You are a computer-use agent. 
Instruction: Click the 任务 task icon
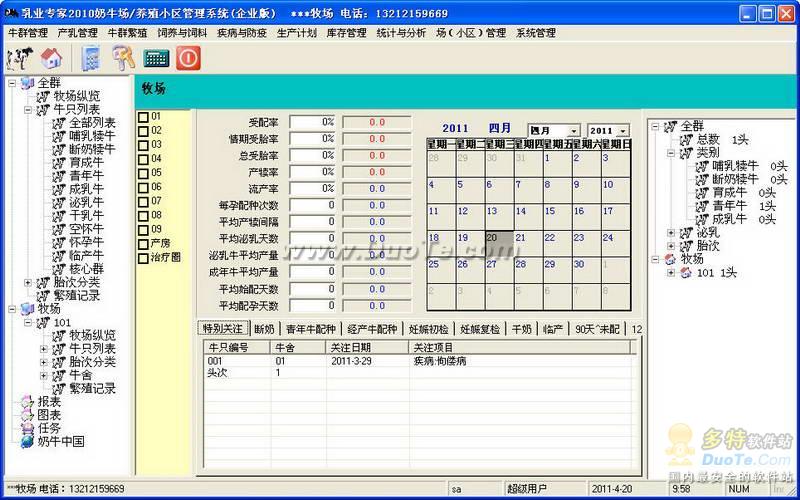point(28,429)
